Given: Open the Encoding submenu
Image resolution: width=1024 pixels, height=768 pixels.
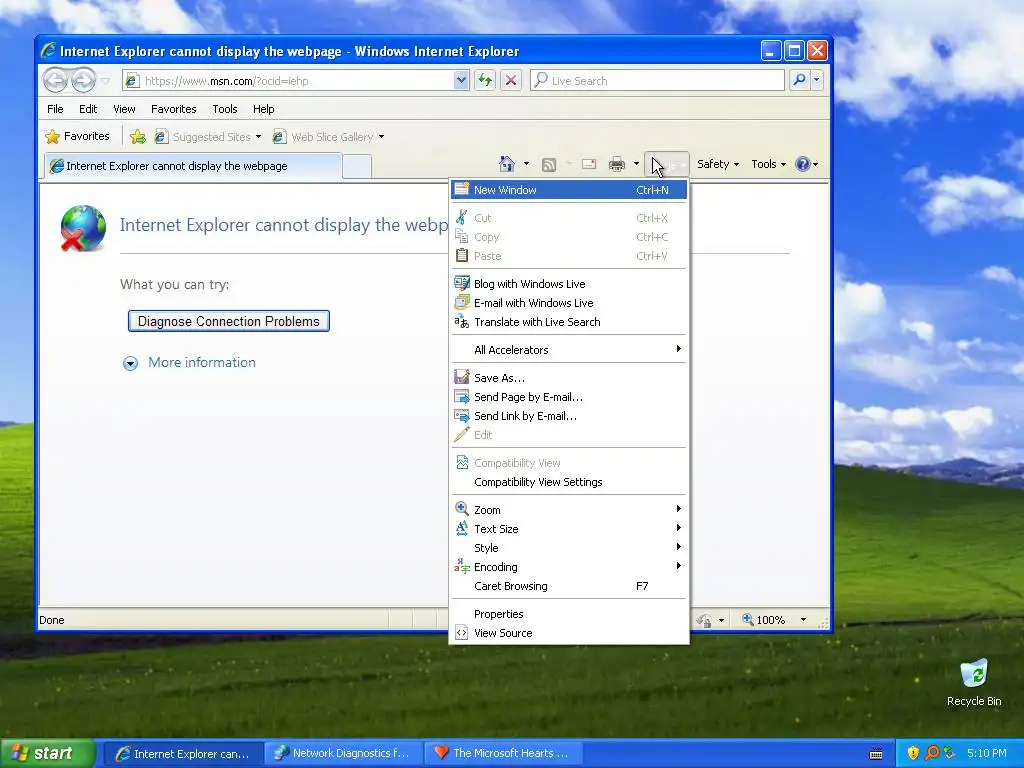Looking at the screenshot, I should click(569, 567).
